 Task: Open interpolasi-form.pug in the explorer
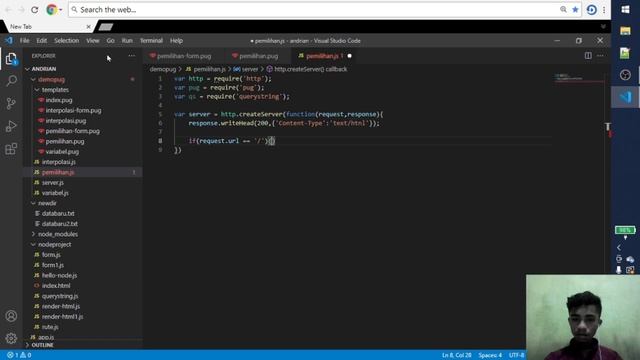click(x=73, y=110)
